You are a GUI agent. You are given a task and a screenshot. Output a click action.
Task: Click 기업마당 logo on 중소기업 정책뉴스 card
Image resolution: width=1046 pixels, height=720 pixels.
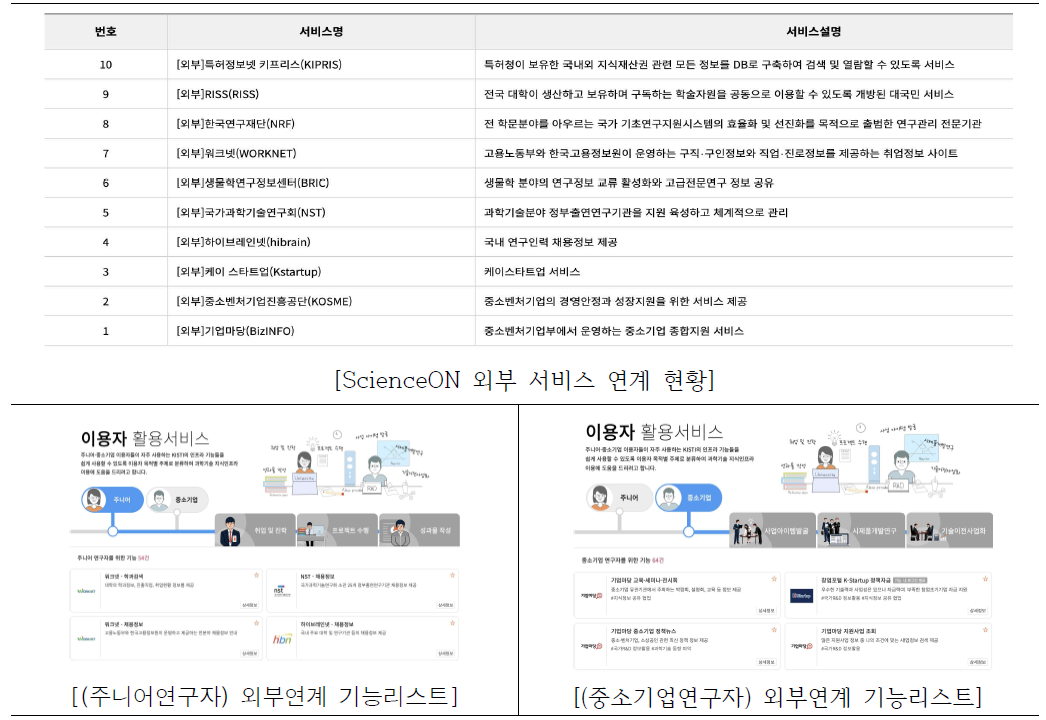[x=592, y=646]
